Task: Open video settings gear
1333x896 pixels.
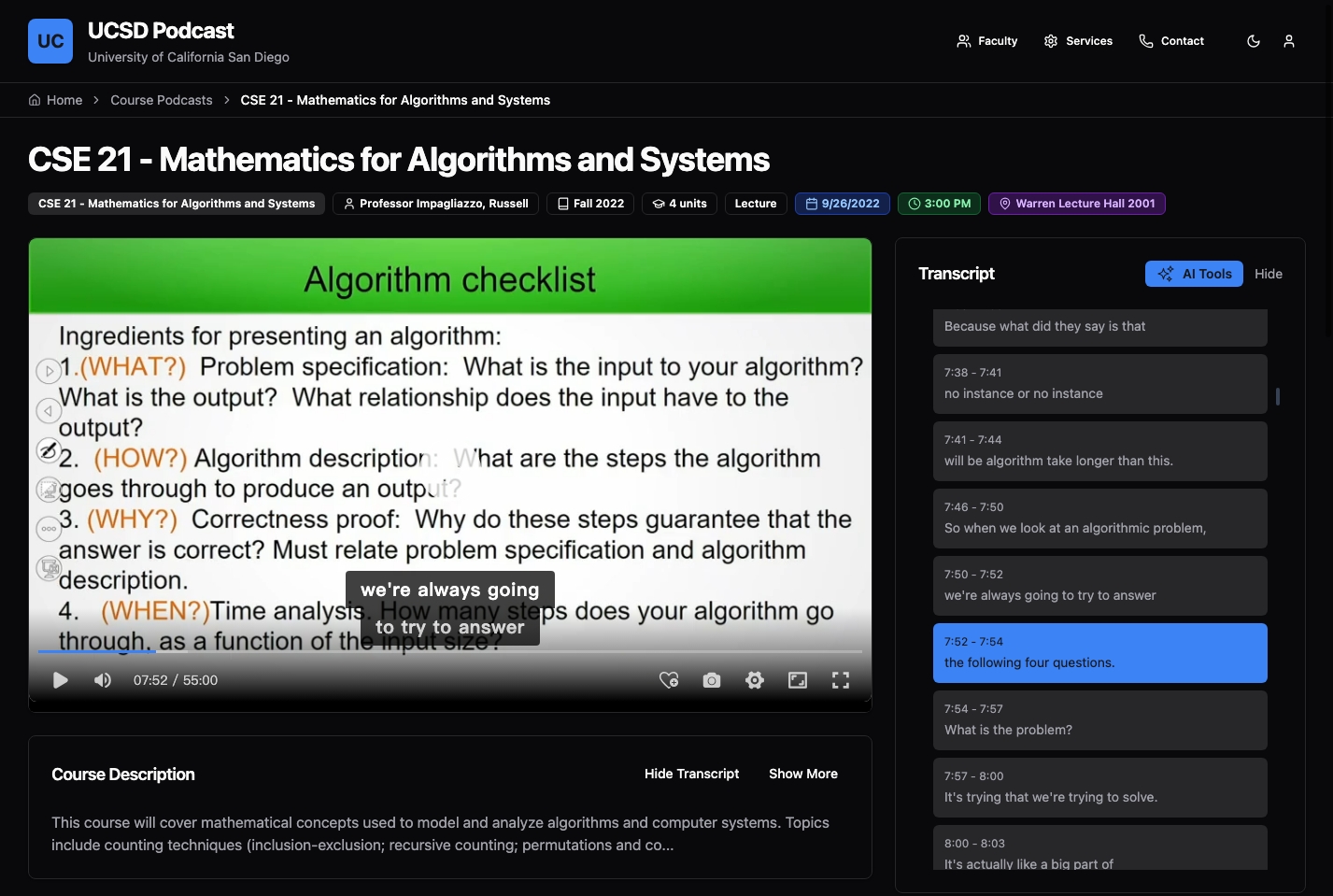Action: (755, 680)
